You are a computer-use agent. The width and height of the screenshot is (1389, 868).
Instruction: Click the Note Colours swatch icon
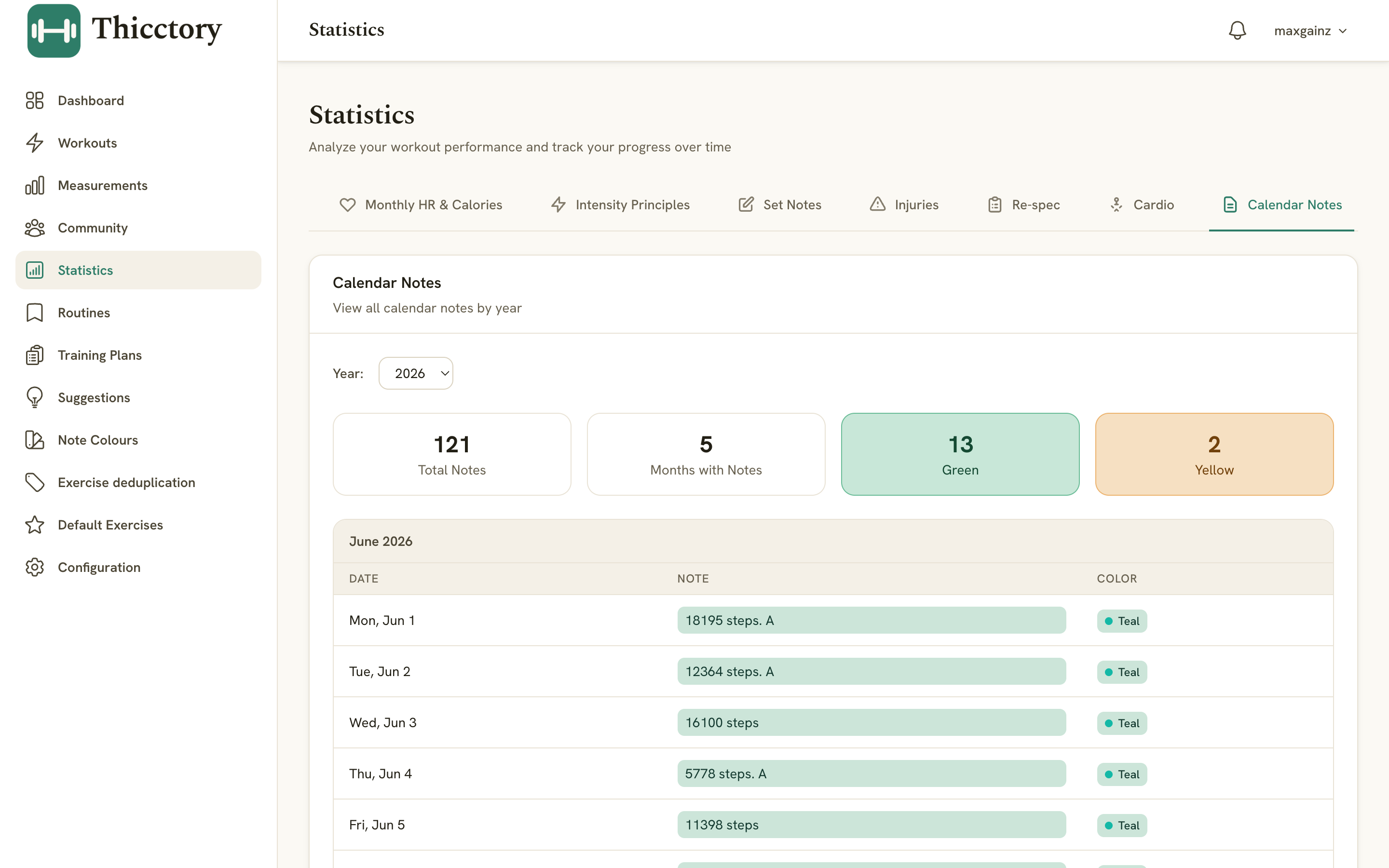pos(34,440)
